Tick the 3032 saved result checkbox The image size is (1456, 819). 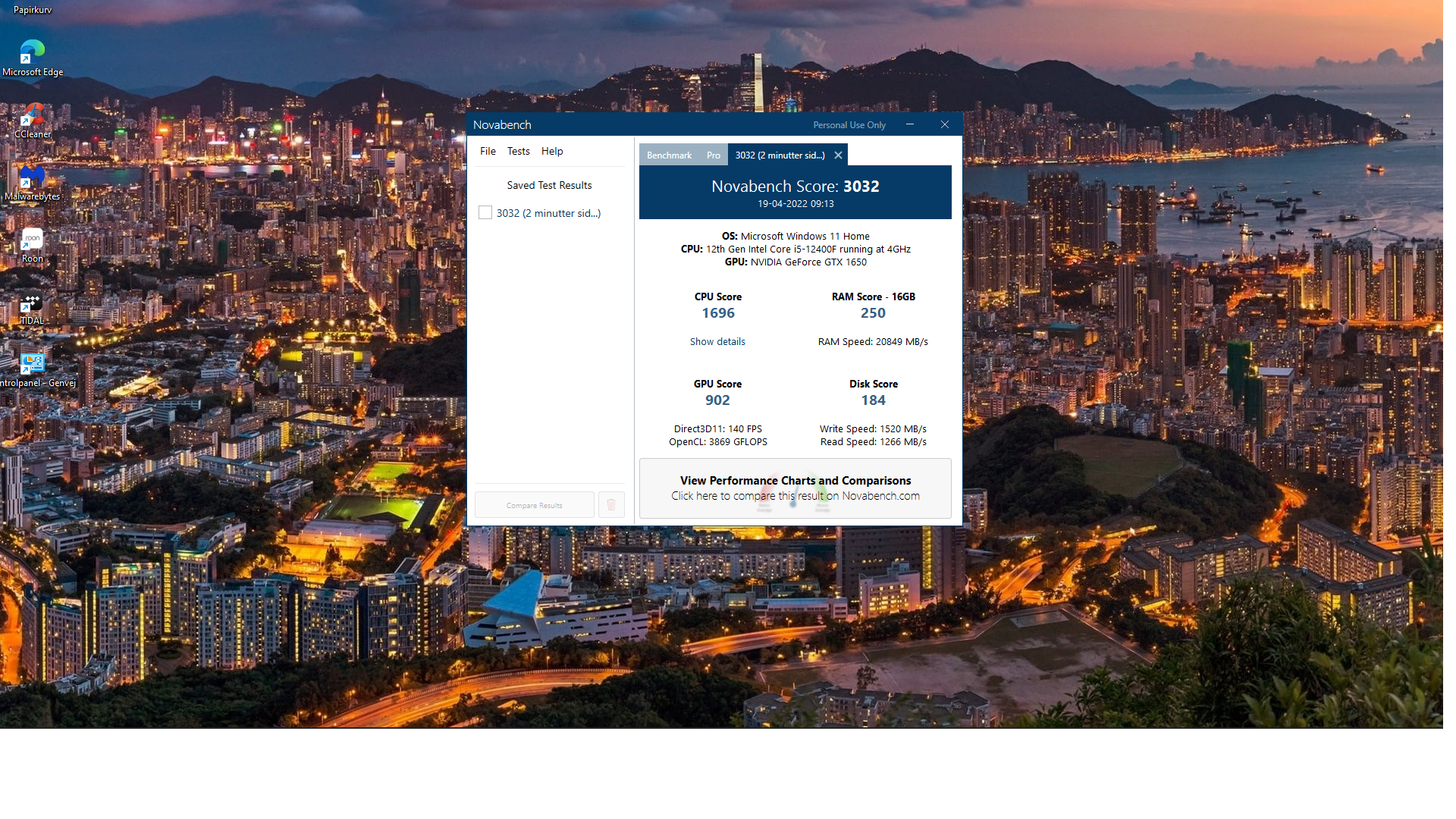[485, 213]
